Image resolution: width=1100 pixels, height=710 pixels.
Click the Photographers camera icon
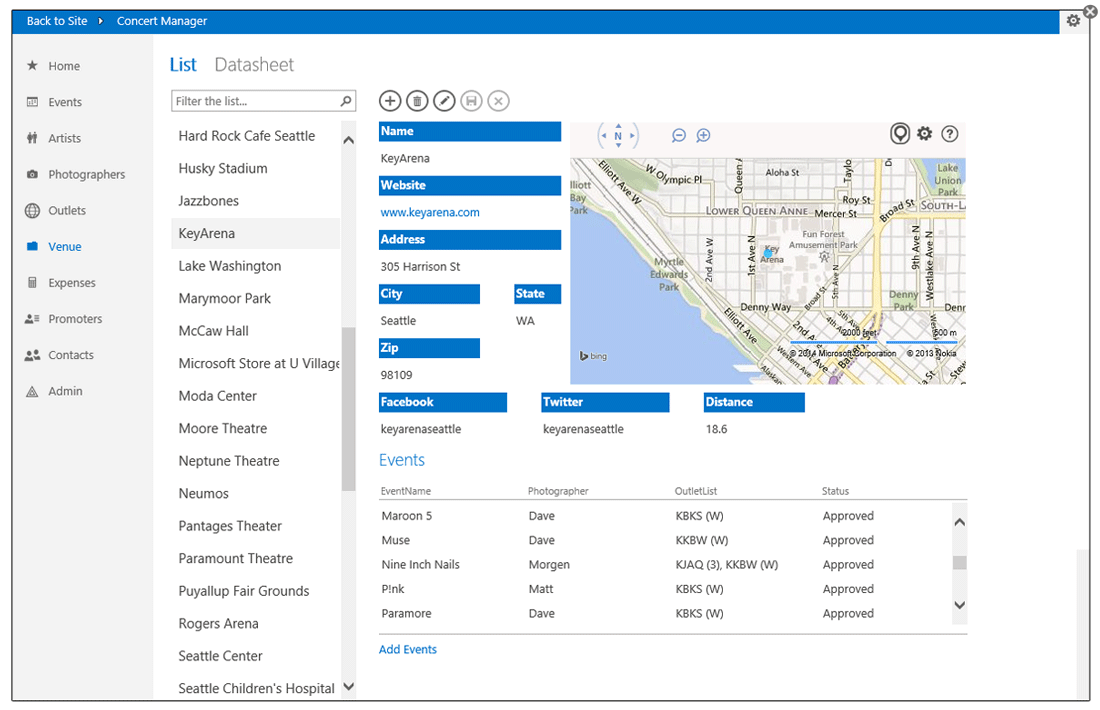pos(32,174)
